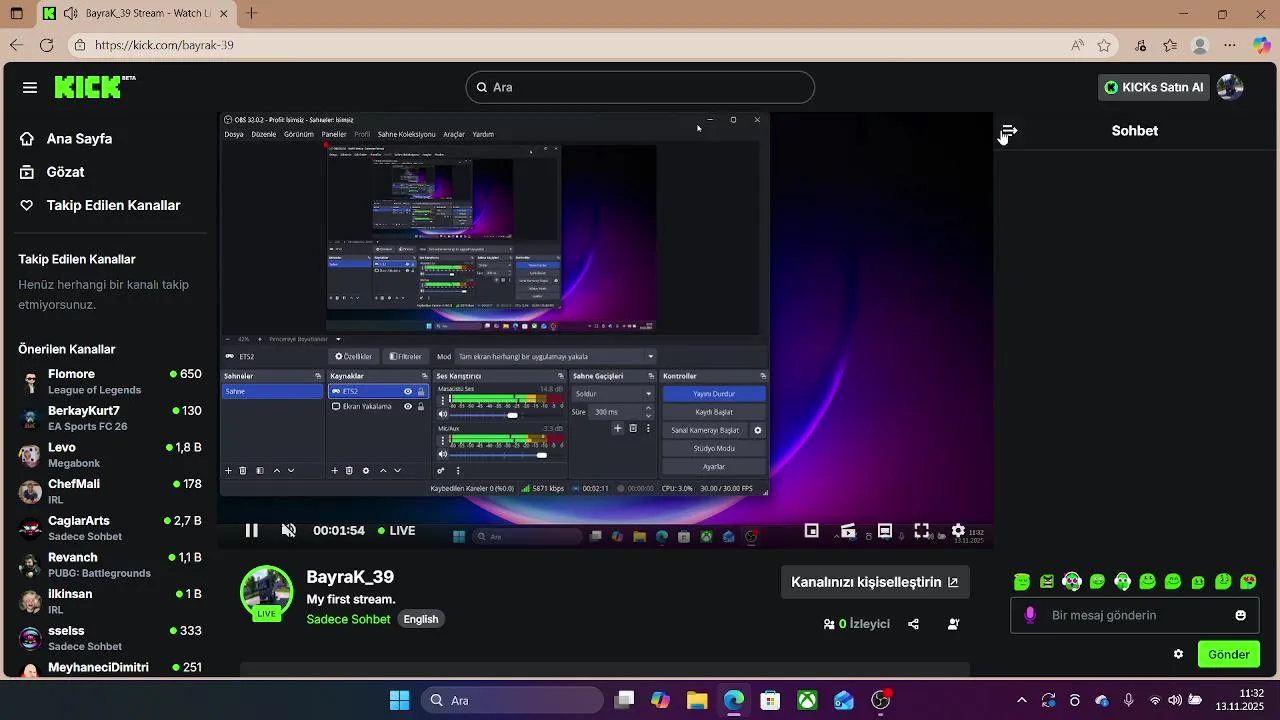Screen dimensions: 1280x720
Task: Click the search field labeled Ara on Kick
Action: (640, 87)
